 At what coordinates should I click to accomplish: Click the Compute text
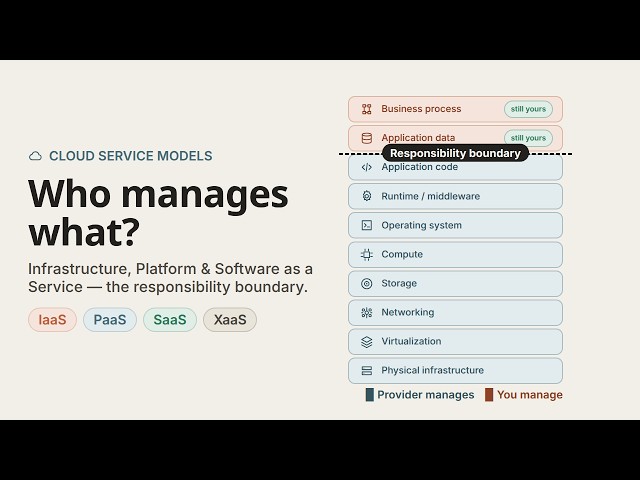point(402,254)
